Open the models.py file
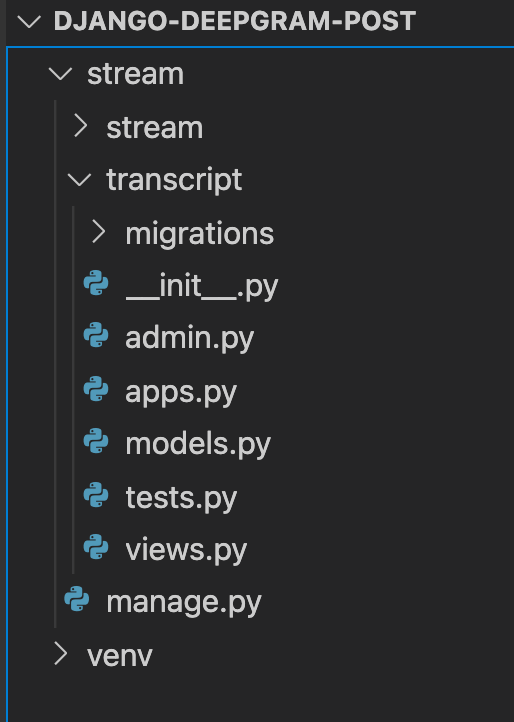Screen dimensions: 514x722 tap(198, 445)
